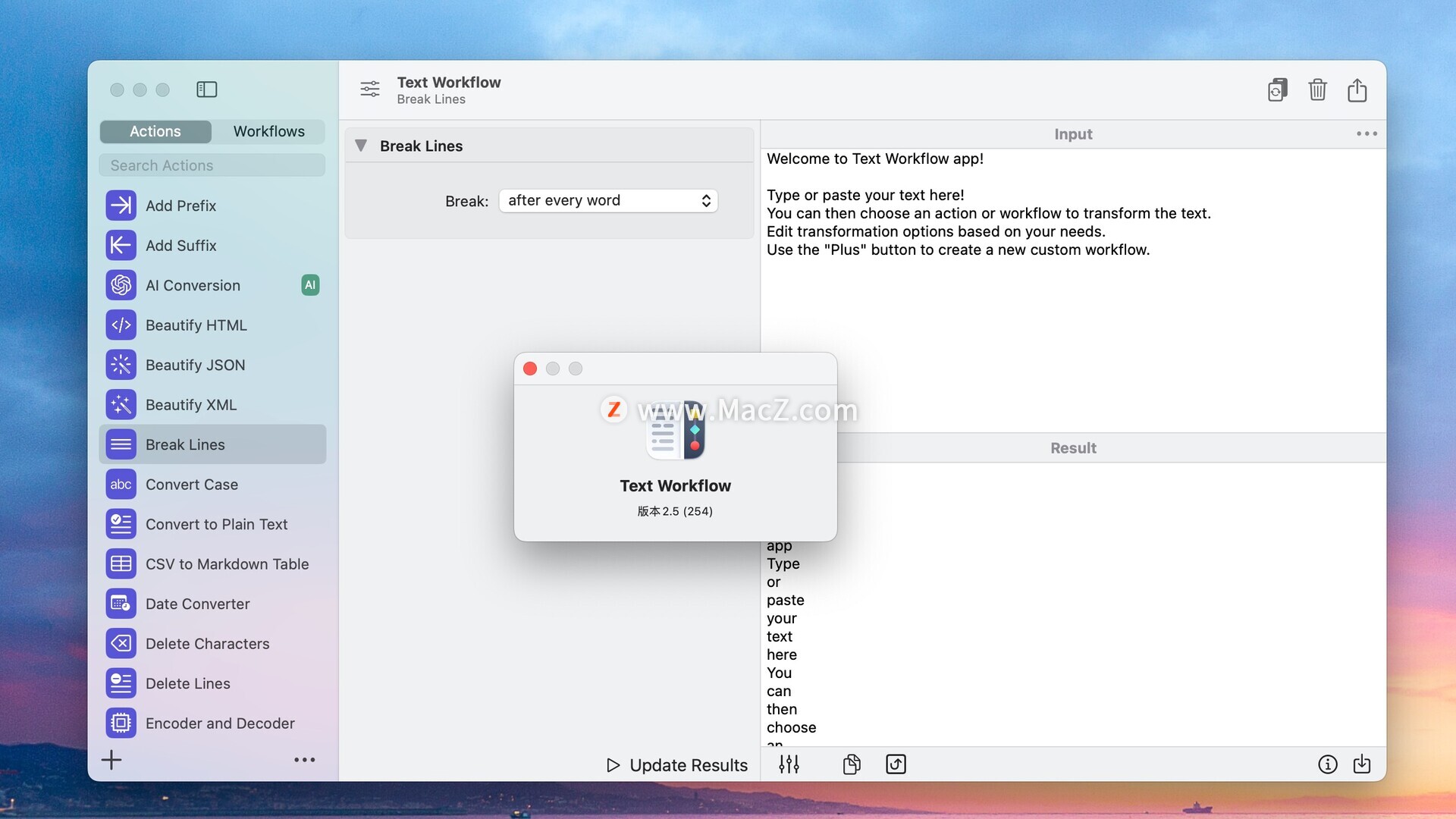Viewport: 1456px width, 819px height.
Task: Click the sidebar toggle icon
Action: coord(206,89)
